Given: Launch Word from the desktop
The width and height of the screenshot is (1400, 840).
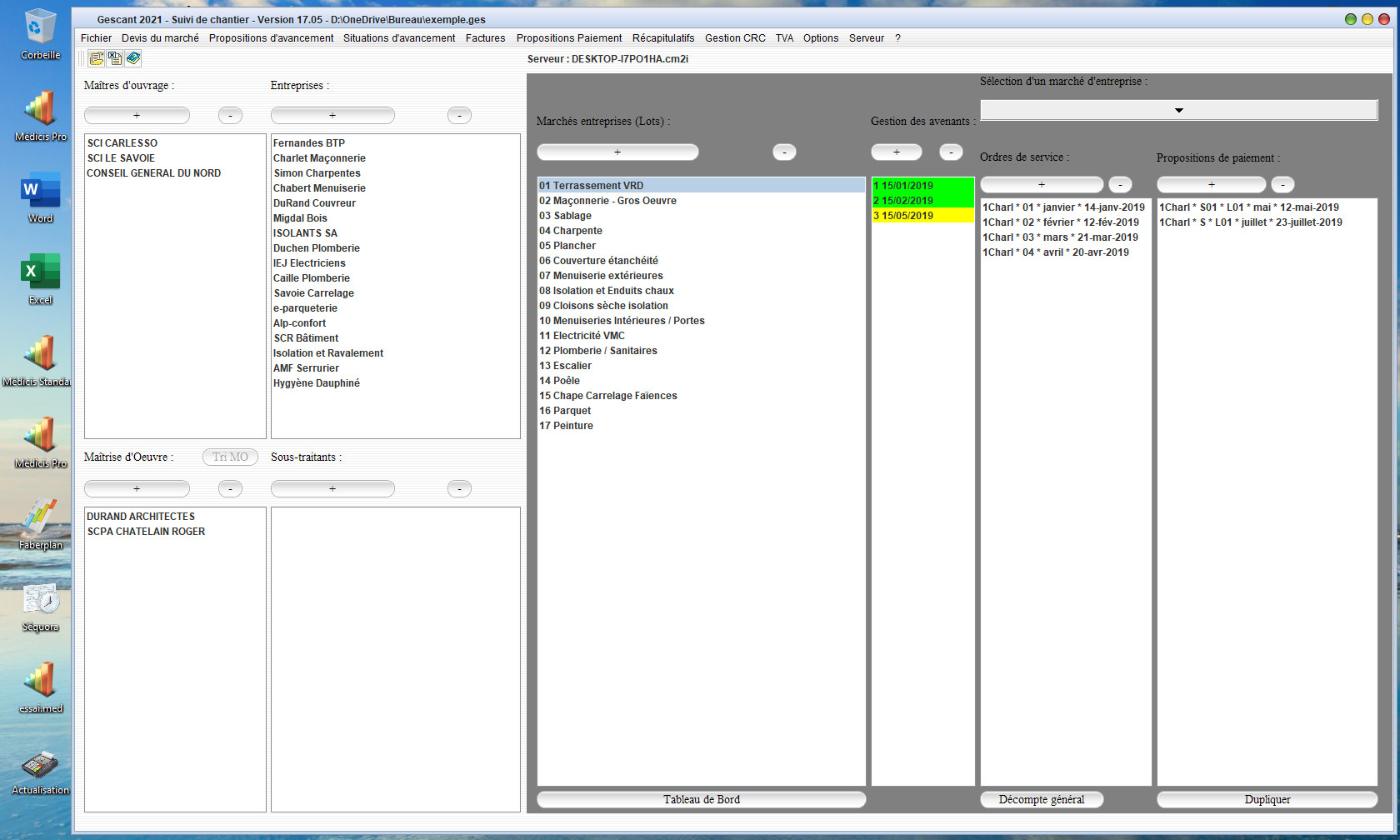Looking at the screenshot, I should (40, 197).
